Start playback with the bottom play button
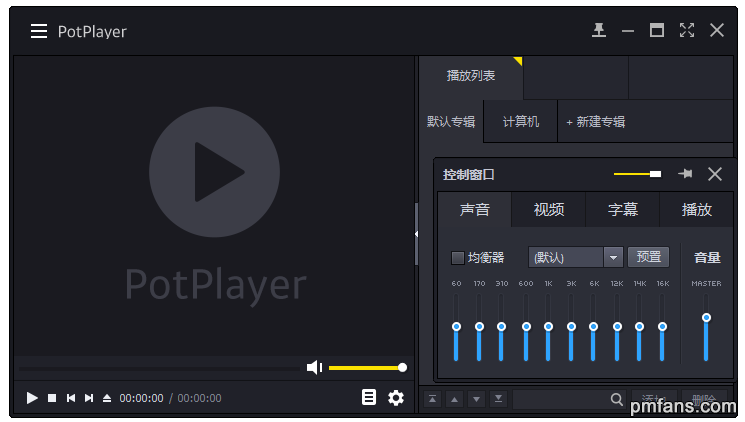The width and height of the screenshot is (745, 422). pos(32,398)
